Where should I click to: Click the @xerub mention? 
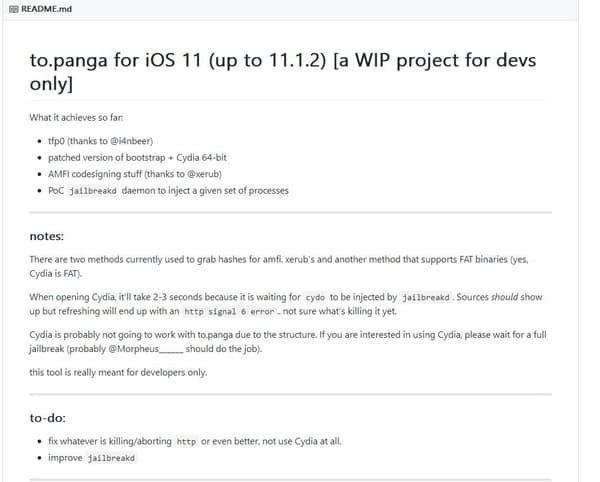(204, 174)
